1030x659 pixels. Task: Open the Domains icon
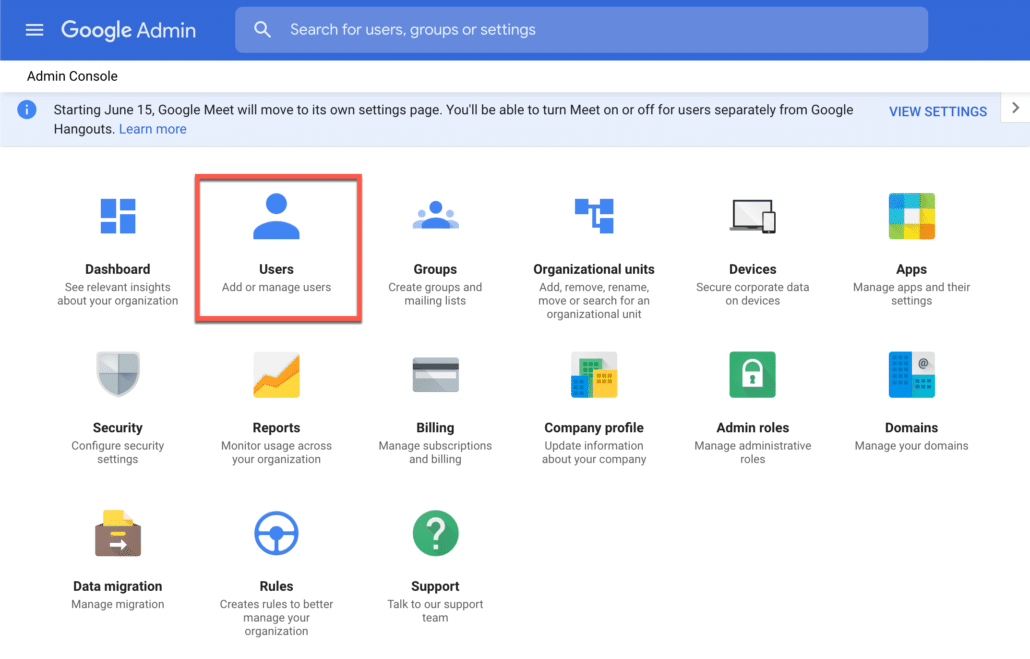tap(912, 375)
